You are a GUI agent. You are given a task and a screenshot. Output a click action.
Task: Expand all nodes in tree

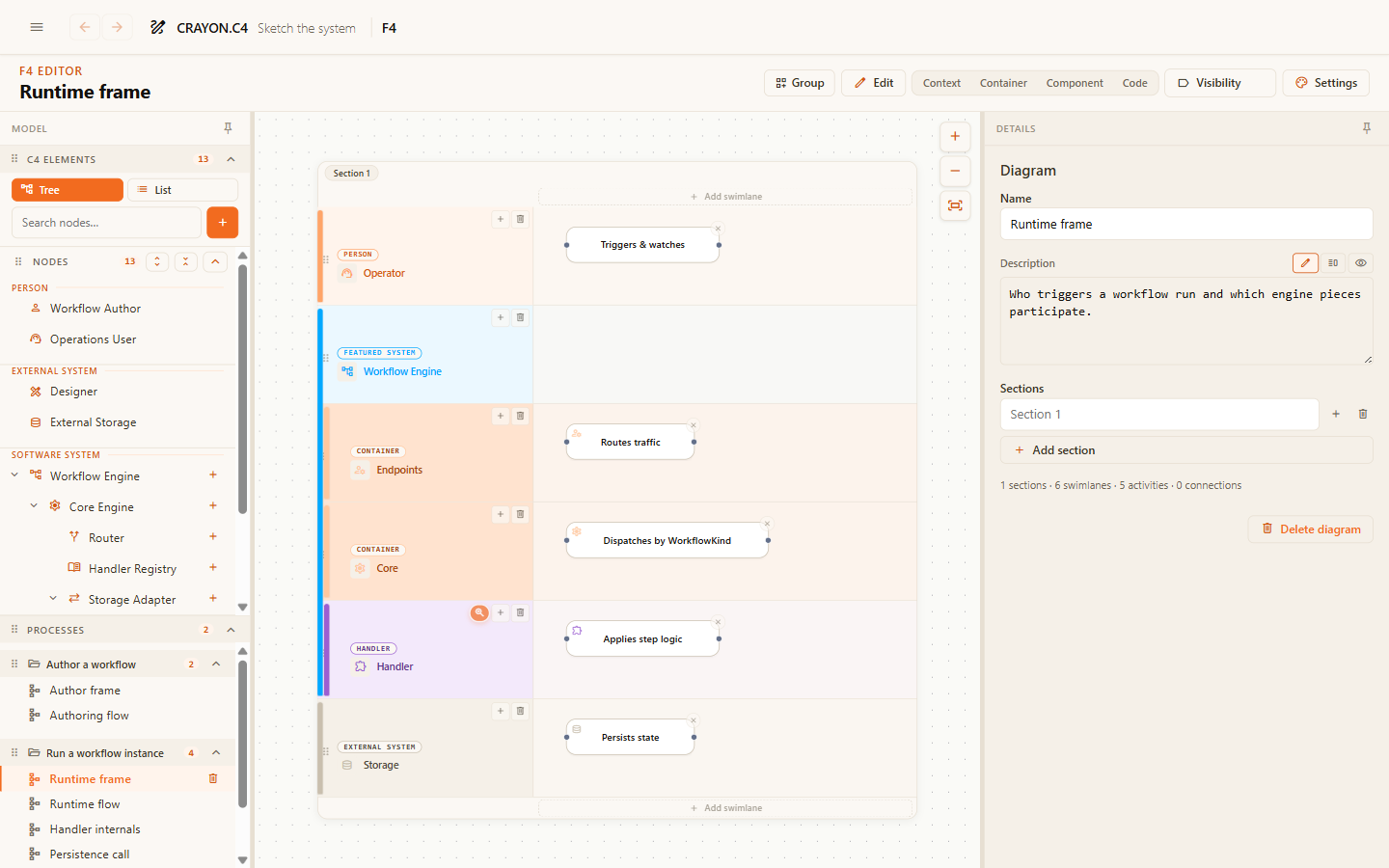click(157, 261)
